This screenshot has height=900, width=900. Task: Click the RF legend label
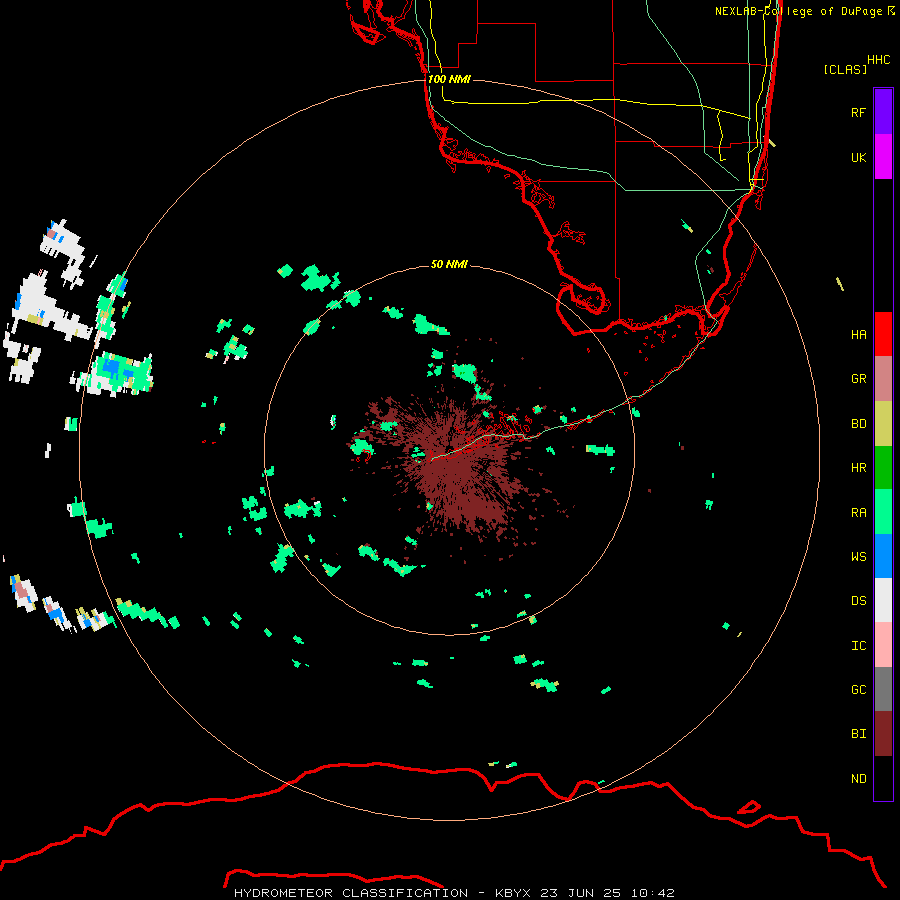(858, 112)
